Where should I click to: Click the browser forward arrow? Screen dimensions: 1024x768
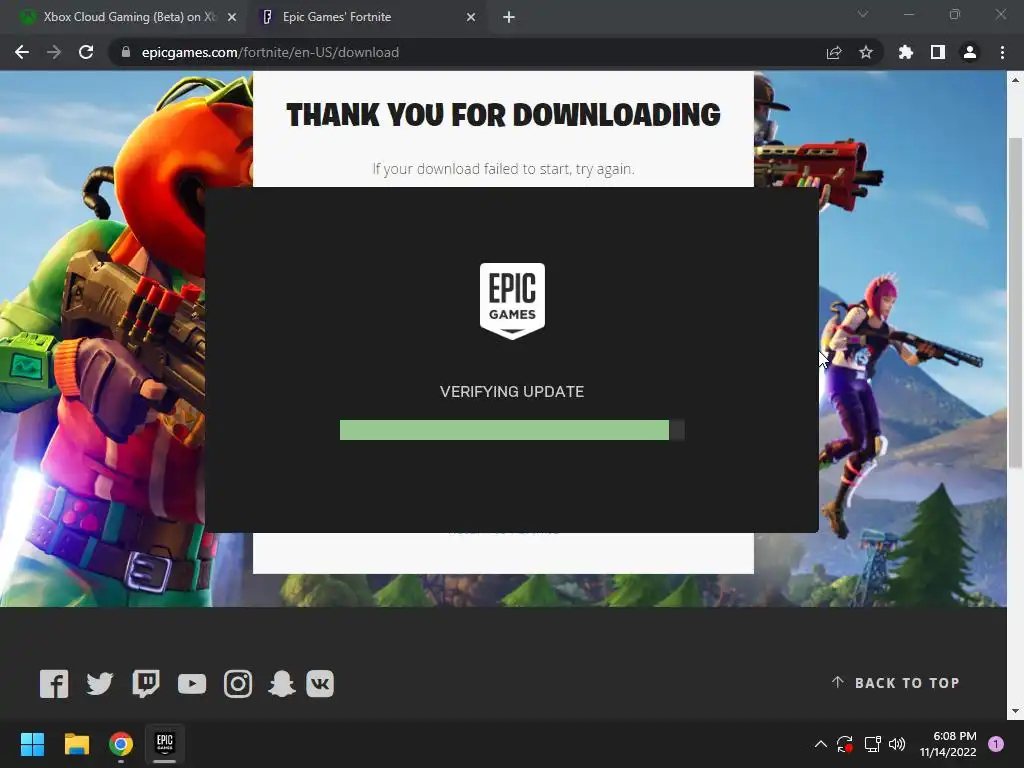54,52
